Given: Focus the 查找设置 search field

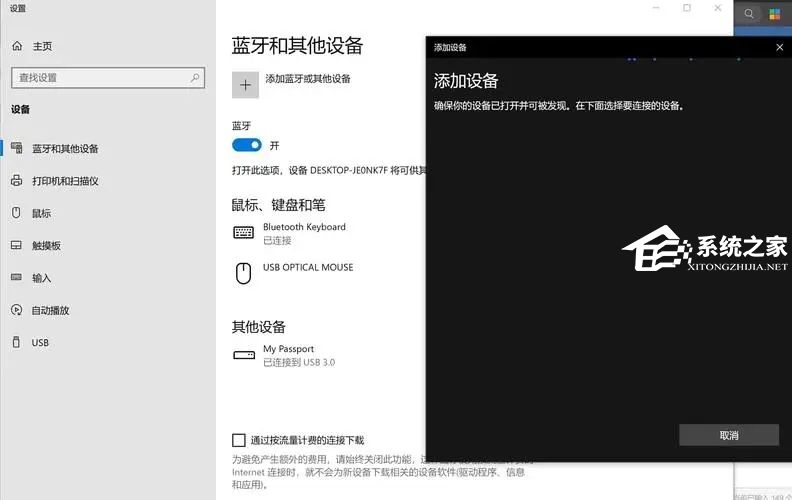Looking at the screenshot, I should click(x=108, y=78).
